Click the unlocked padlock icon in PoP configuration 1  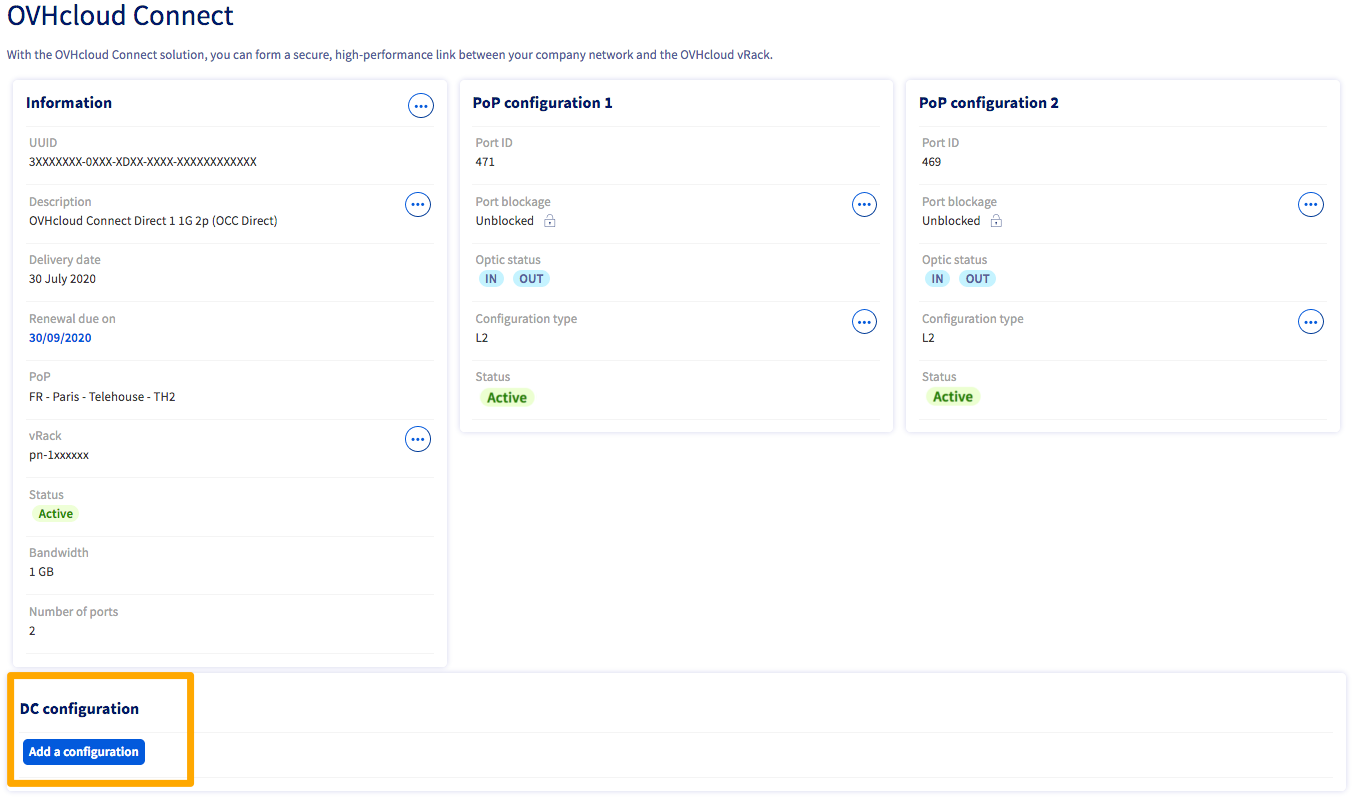click(549, 221)
